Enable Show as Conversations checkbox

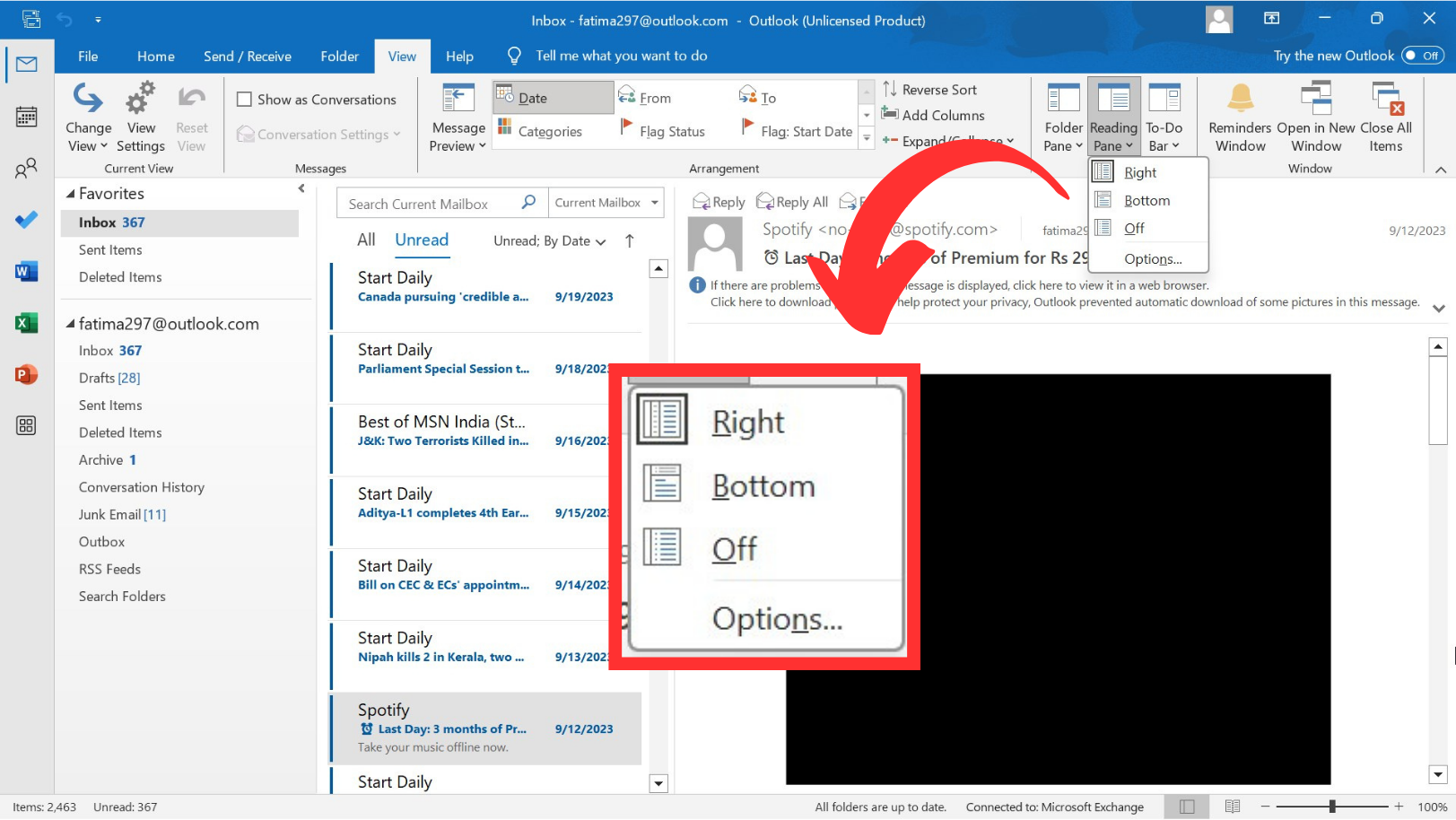click(x=244, y=100)
